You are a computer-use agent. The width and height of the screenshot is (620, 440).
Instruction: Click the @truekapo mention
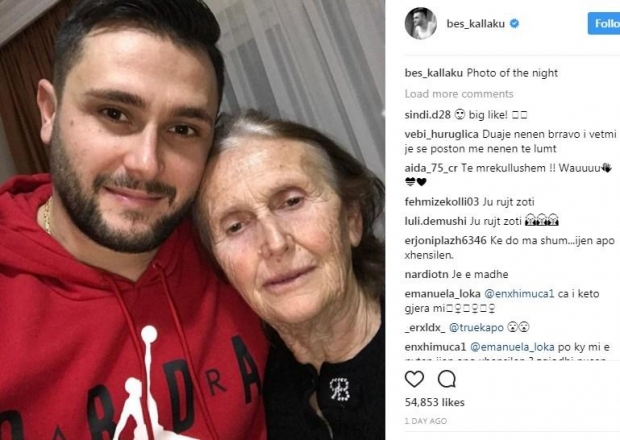click(x=476, y=327)
